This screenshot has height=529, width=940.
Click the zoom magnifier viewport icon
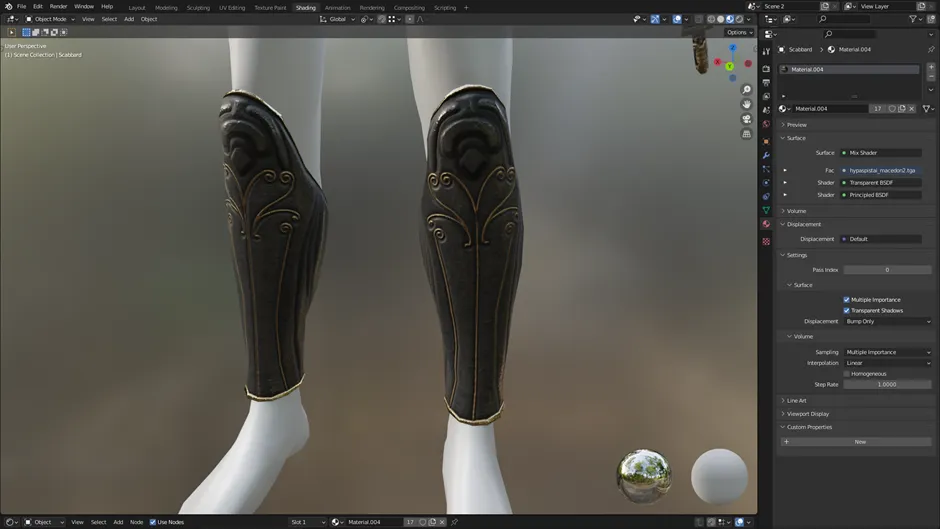point(746,89)
